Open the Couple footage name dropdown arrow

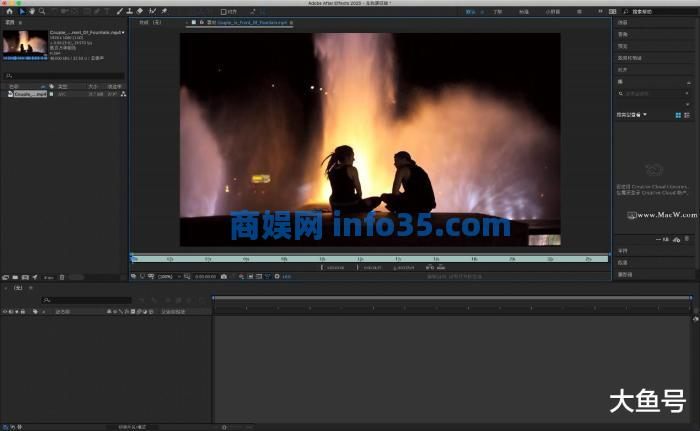coord(122,31)
